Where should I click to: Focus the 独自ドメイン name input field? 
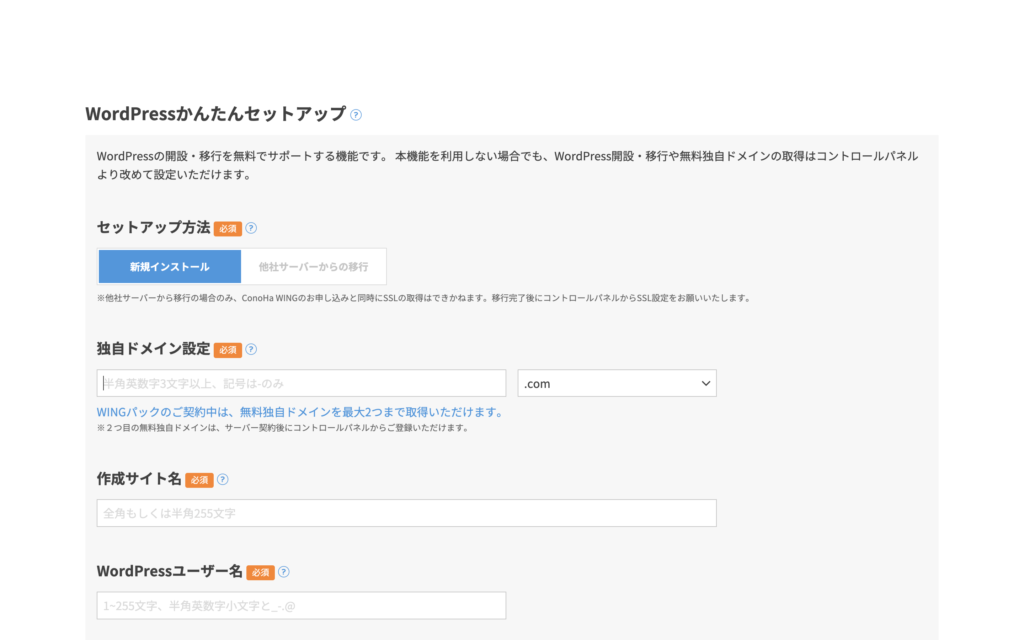302,383
